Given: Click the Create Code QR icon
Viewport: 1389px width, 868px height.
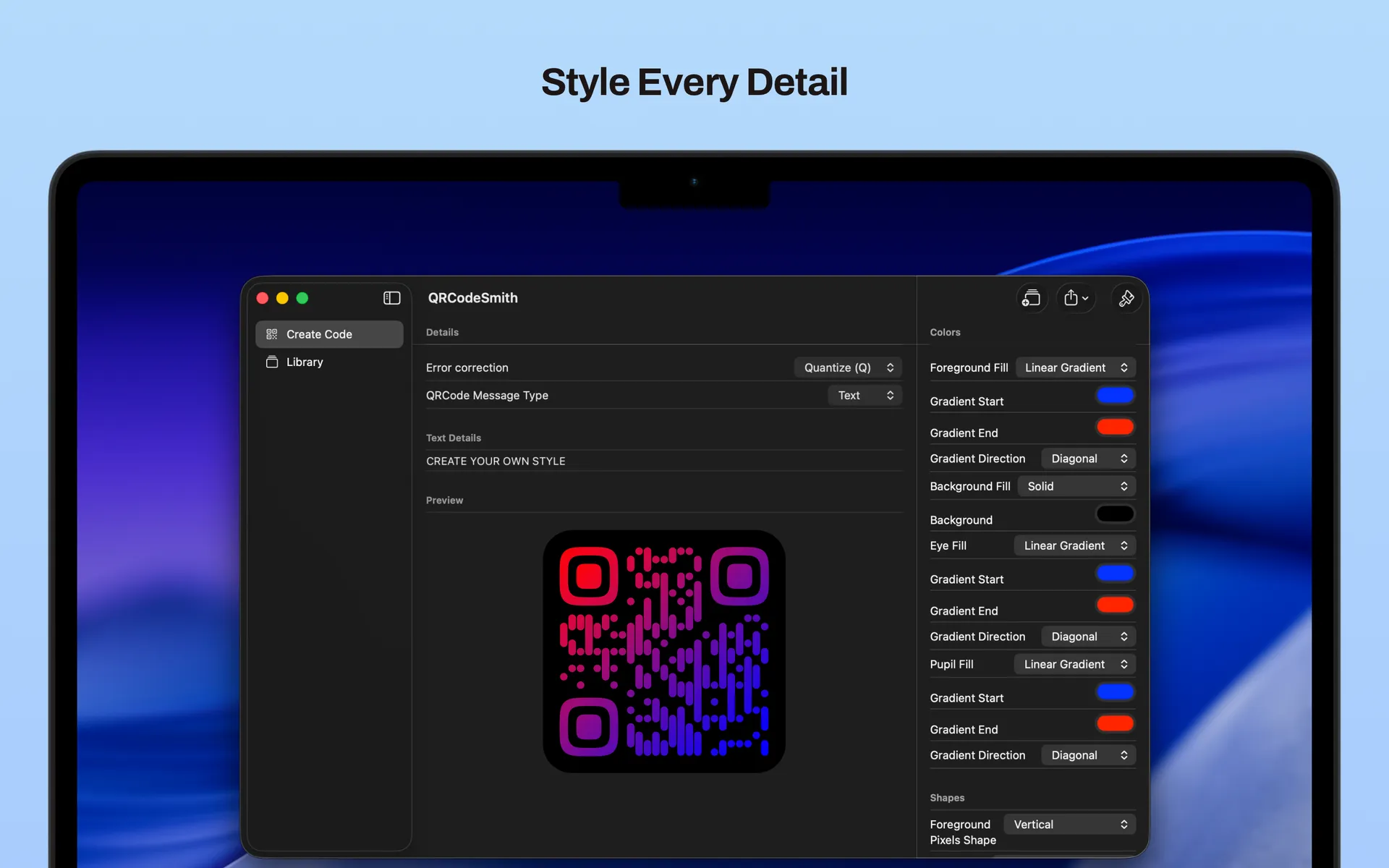Looking at the screenshot, I should pyautogui.click(x=272, y=334).
